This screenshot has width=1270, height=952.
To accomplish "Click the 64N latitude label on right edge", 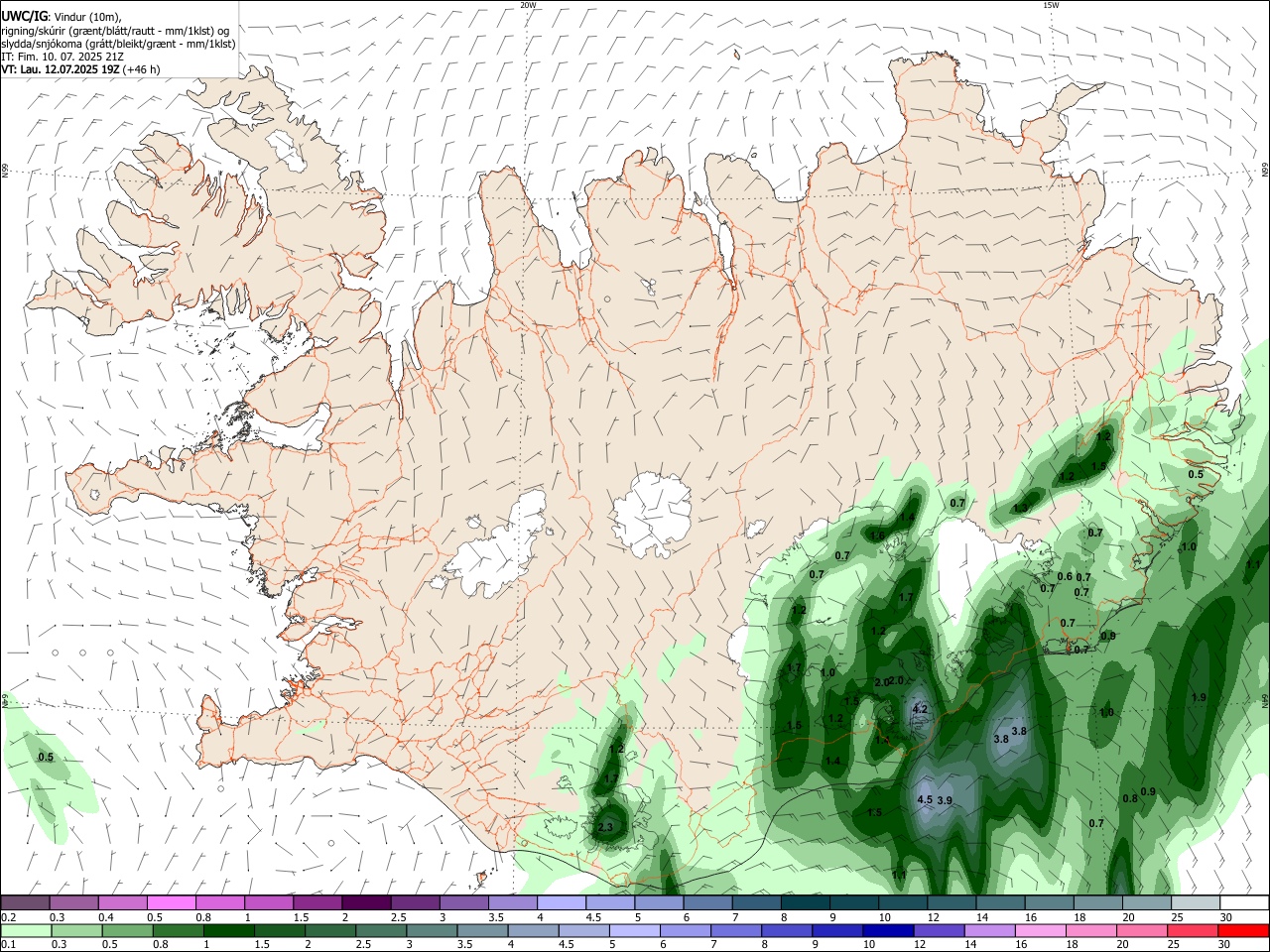I will point(1265,700).
